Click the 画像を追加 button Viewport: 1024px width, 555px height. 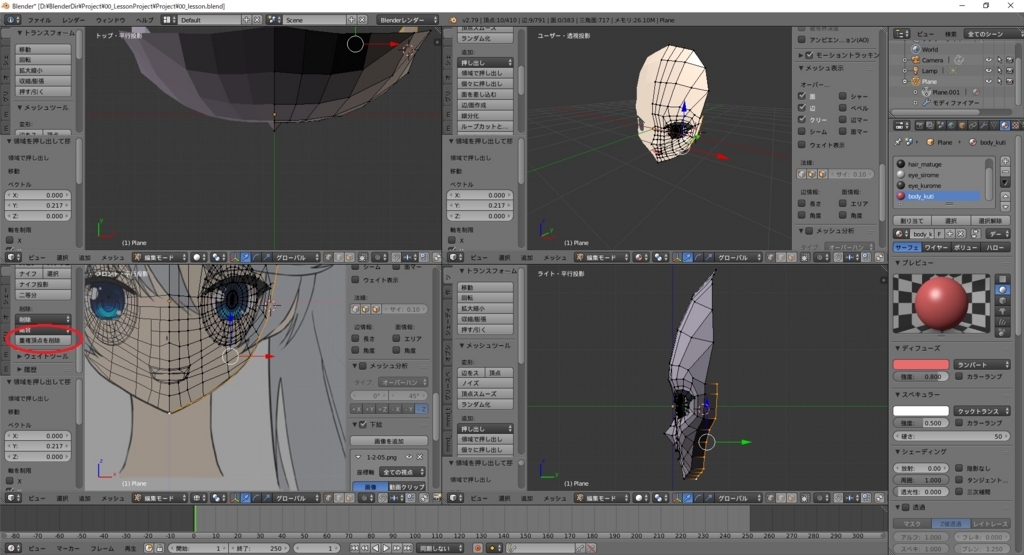[390, 440]
